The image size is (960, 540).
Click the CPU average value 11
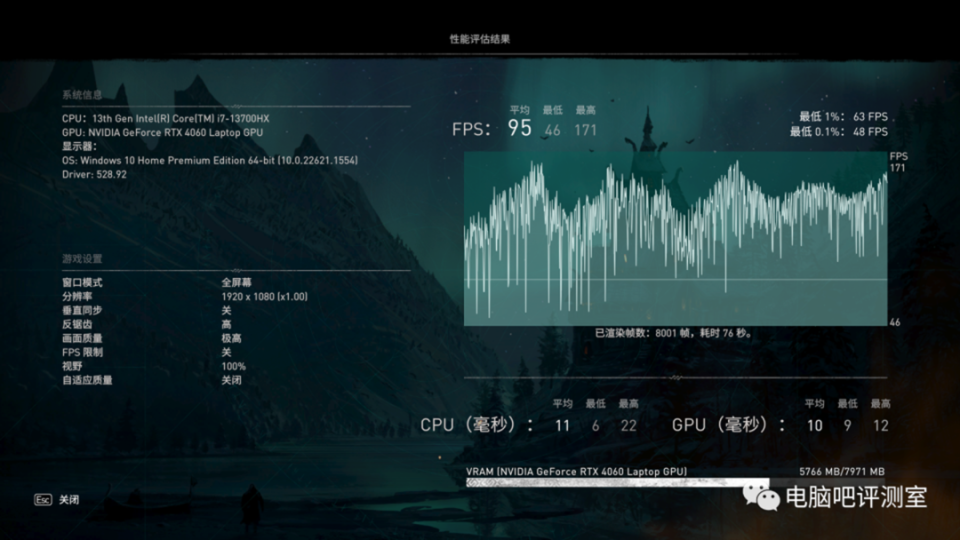tap(562, 426)
